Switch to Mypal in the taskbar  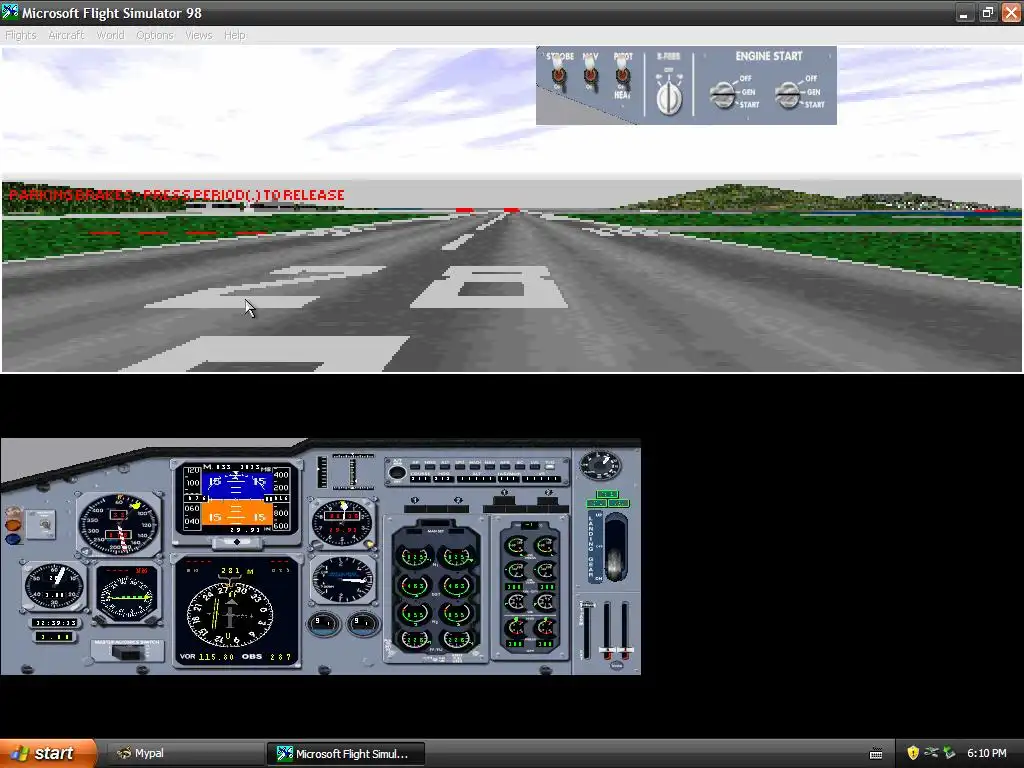point(184,754)
